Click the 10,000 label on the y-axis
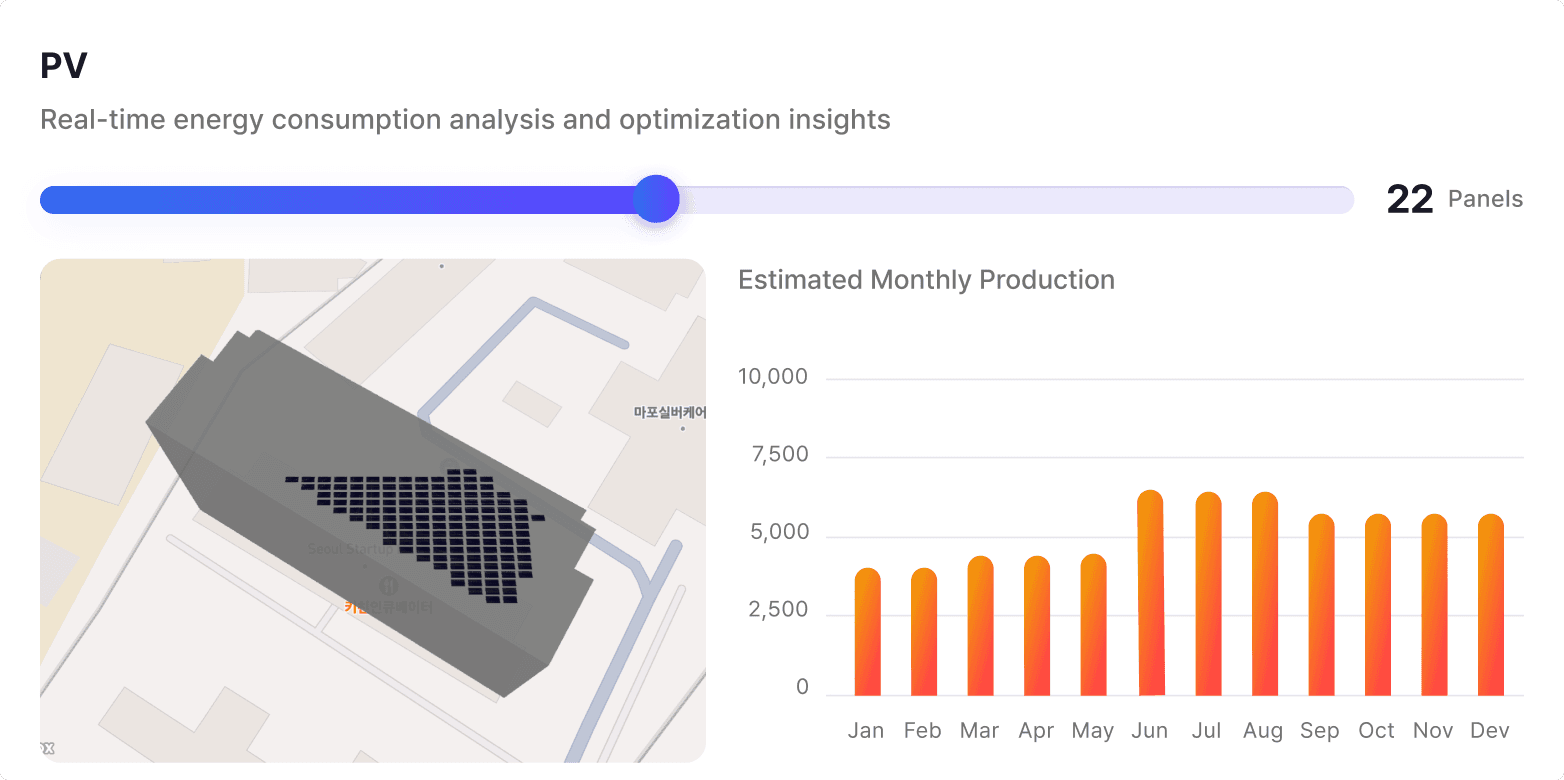 pyautogui.click(x=772, y=377)
